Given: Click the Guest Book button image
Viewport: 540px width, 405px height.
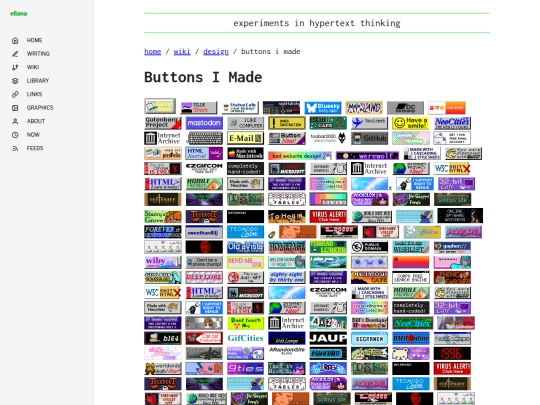Looking at the screenshot, I should click(x=160, y=106).
